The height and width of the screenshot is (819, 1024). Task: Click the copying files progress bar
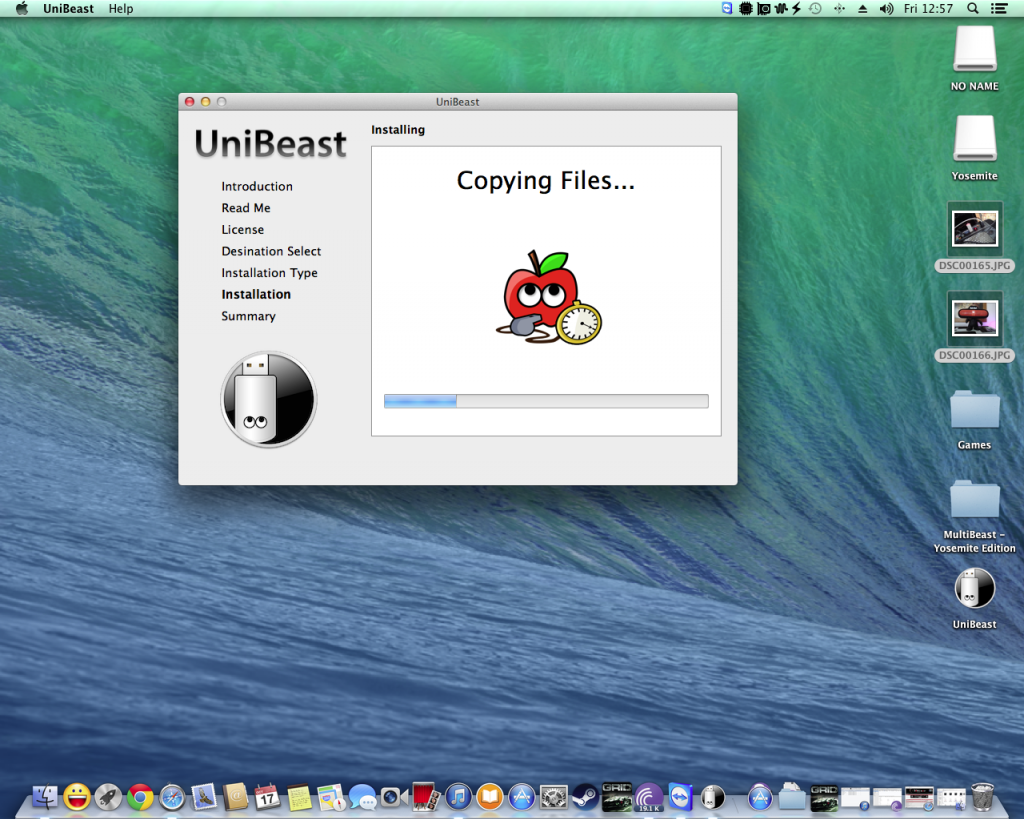click(x=546, y=401)
